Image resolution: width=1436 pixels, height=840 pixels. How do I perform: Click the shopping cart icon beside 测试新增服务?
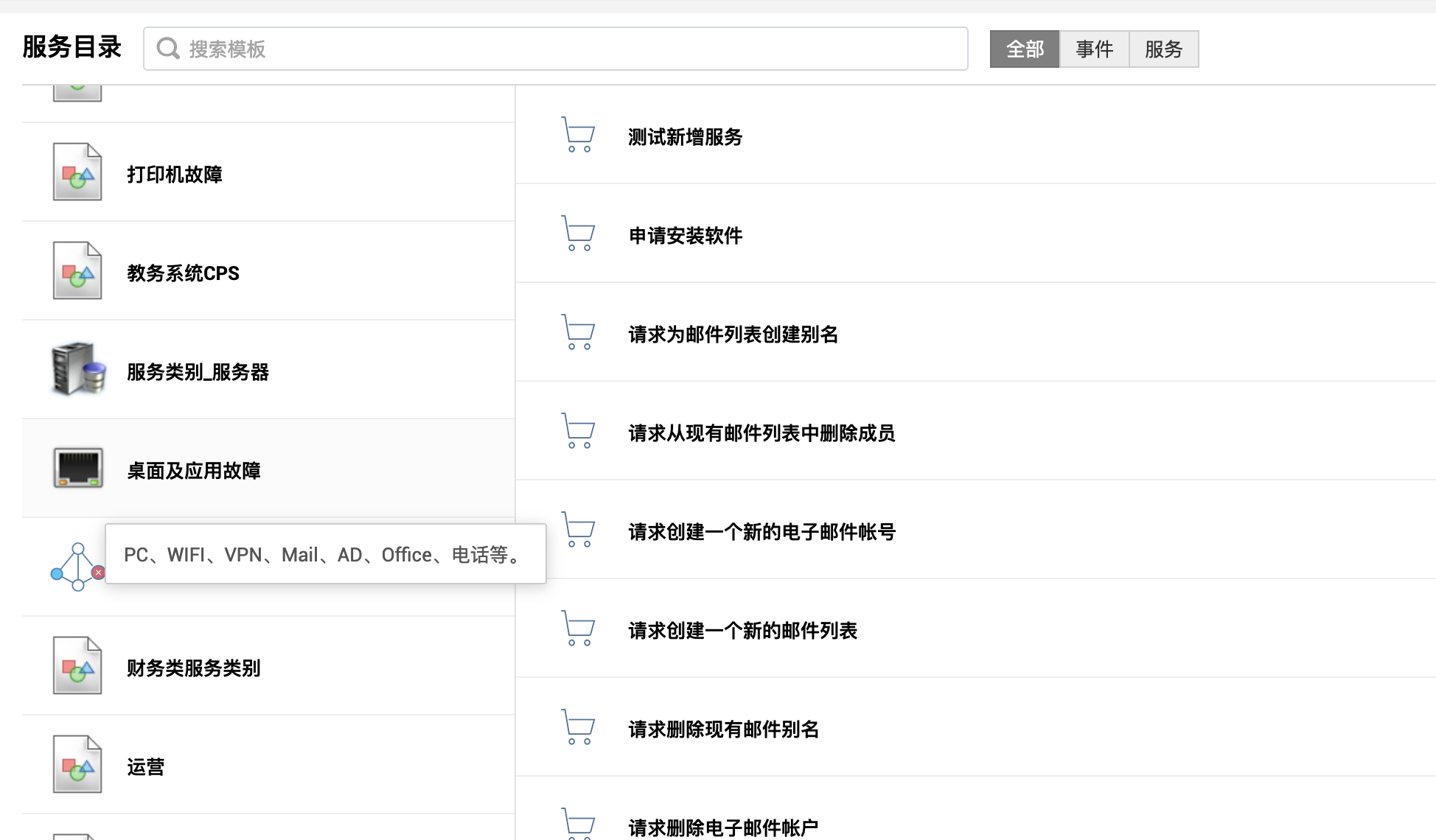coord(578,135)
